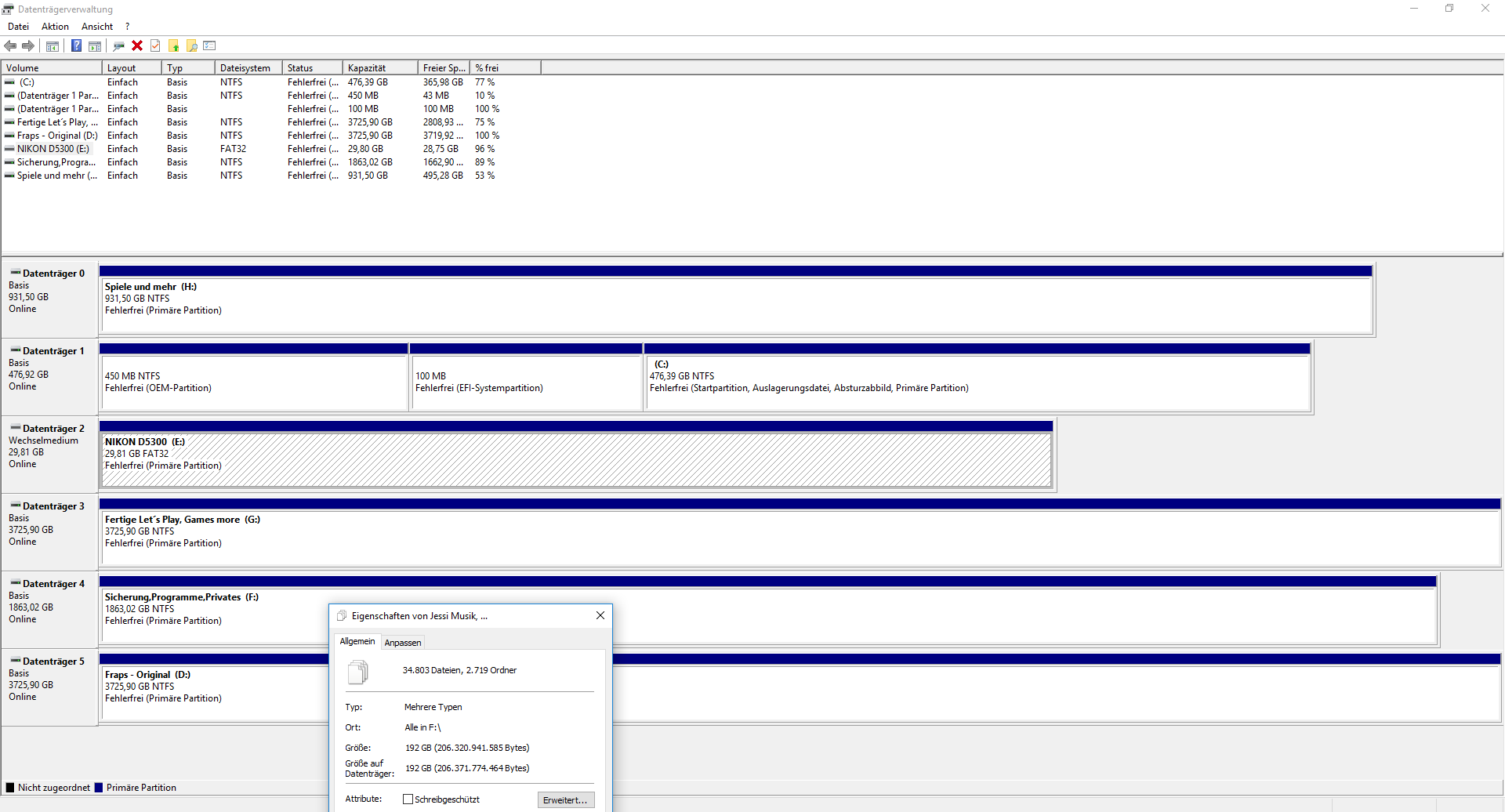
Task: Click the drive icon of the NIKON D5300 row
Action: (9, 148)
